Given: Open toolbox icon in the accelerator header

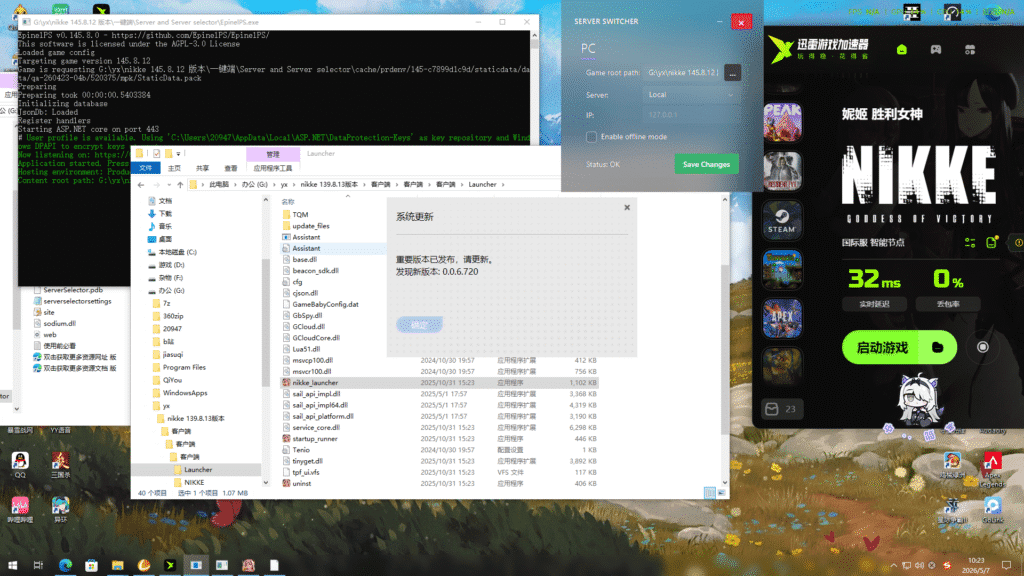Looking at the screenshot, I should (970, 50).
